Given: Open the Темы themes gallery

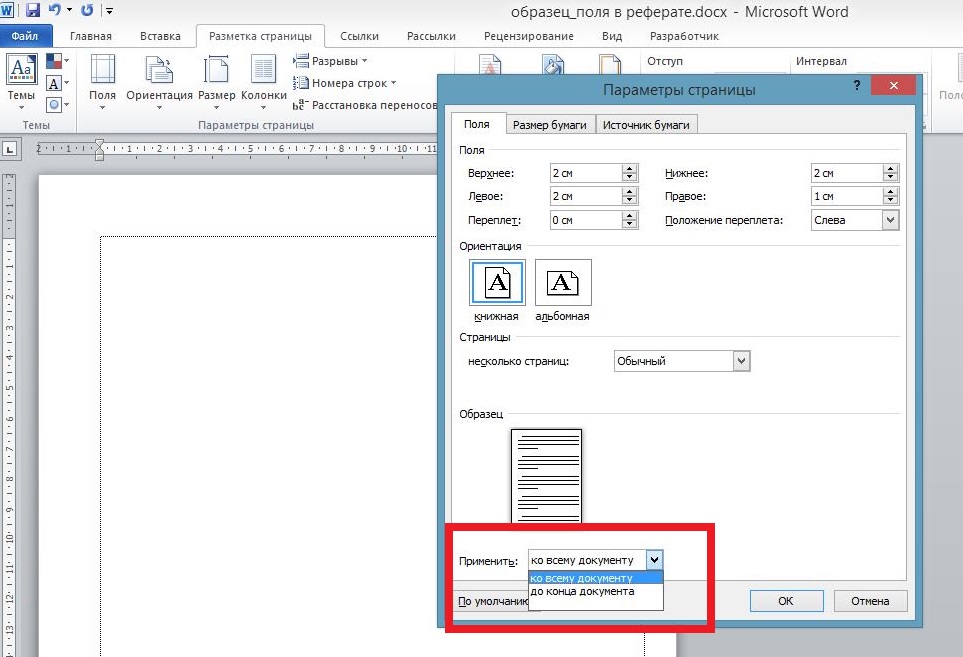Looking at the screenshot, I should tap(21, 82).
